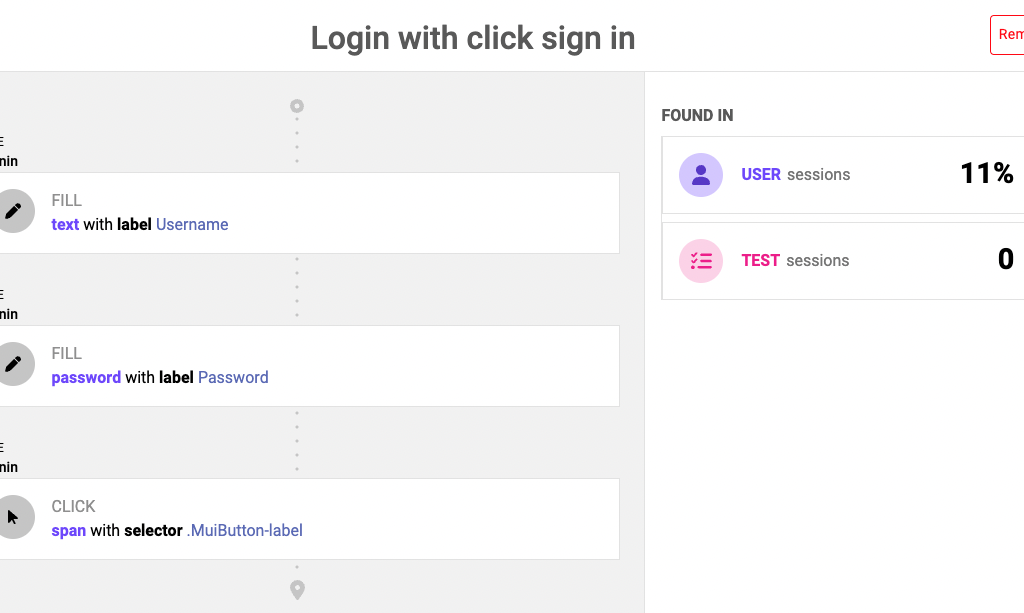
Task: Click the purple user sessions avatar icon
Action: [701, 175]
